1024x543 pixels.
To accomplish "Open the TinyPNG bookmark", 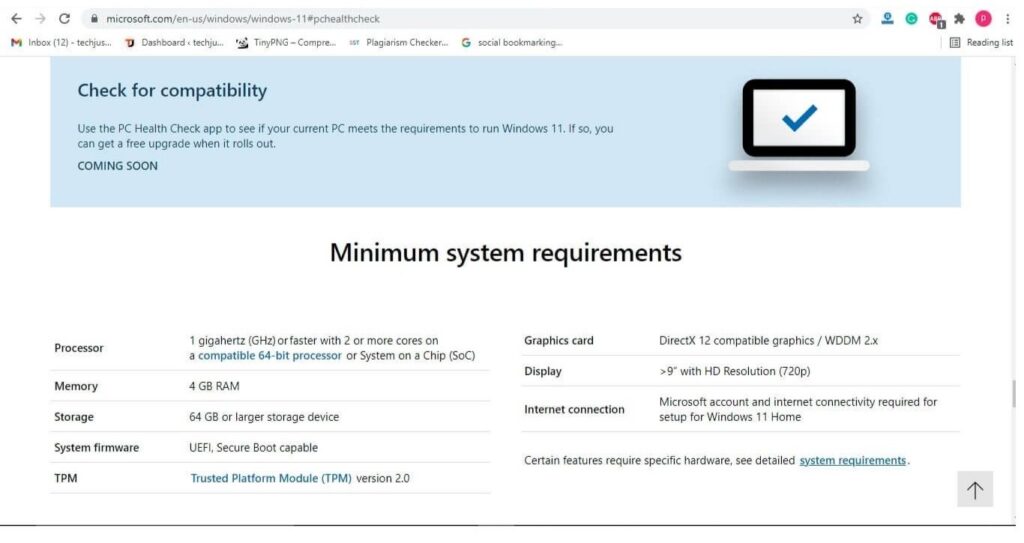I will [286, 42].
